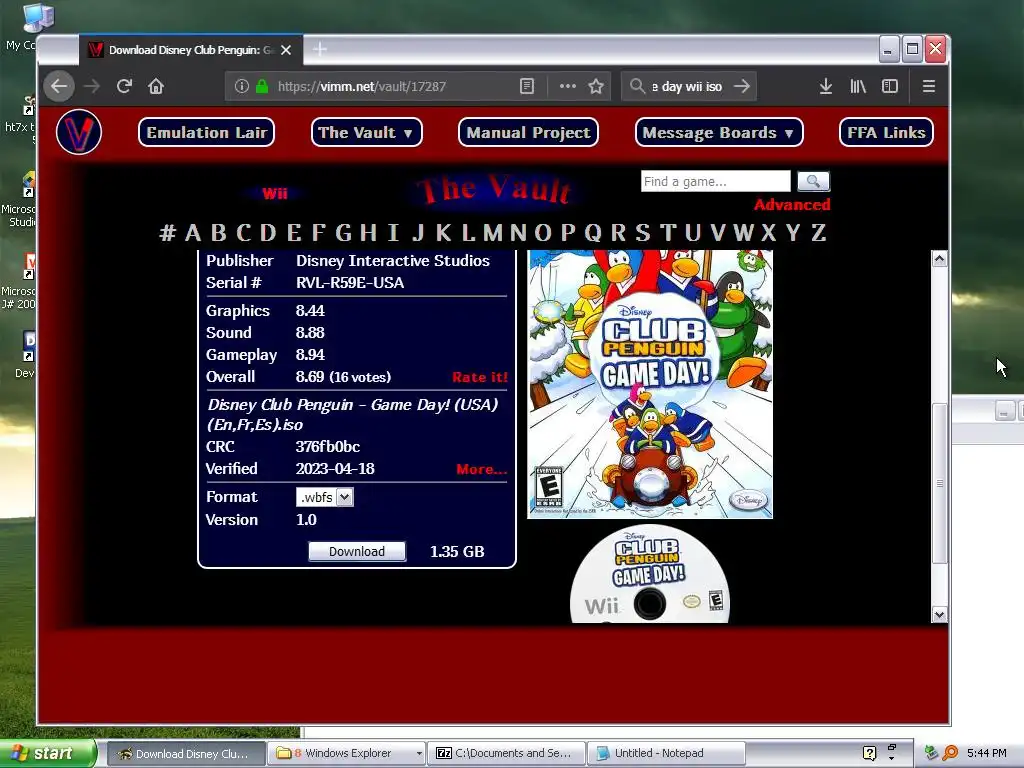Image resolution: width=1024 pixels, height=768 pixels.
Task: Toggle the Firefox sidebar
Action: 889,86
